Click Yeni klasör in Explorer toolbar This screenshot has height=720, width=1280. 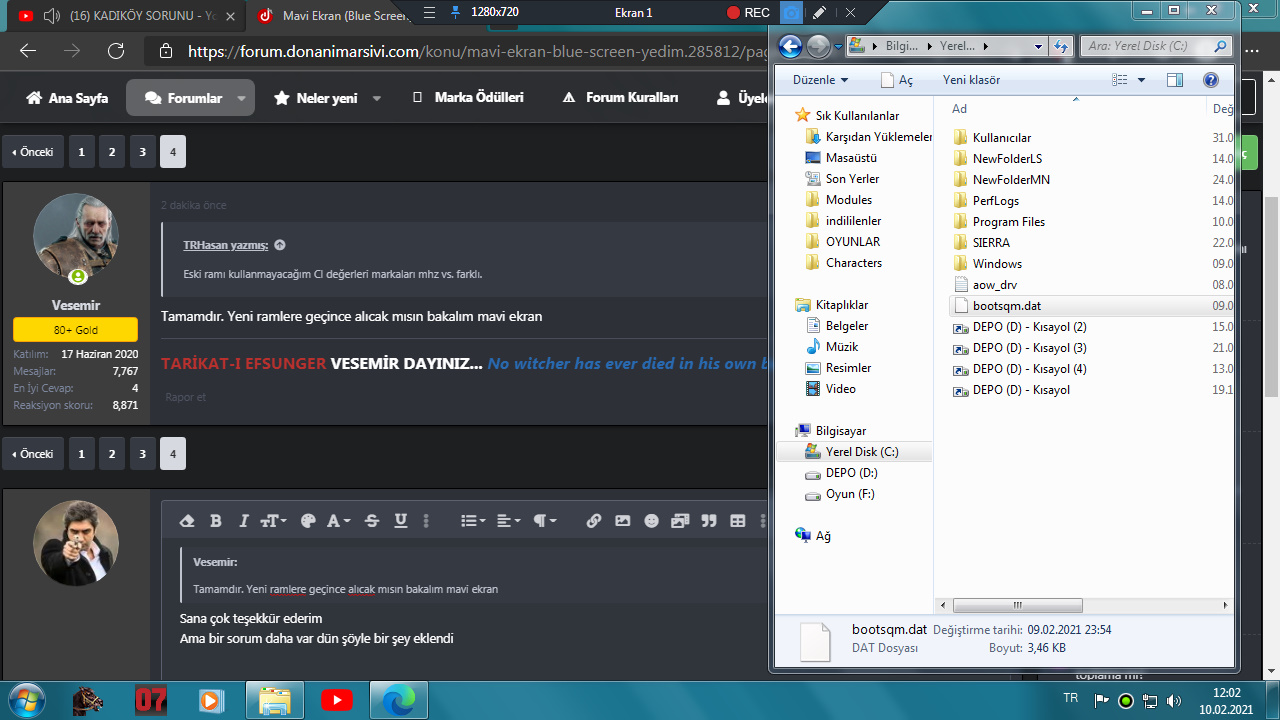pos(971,80)
